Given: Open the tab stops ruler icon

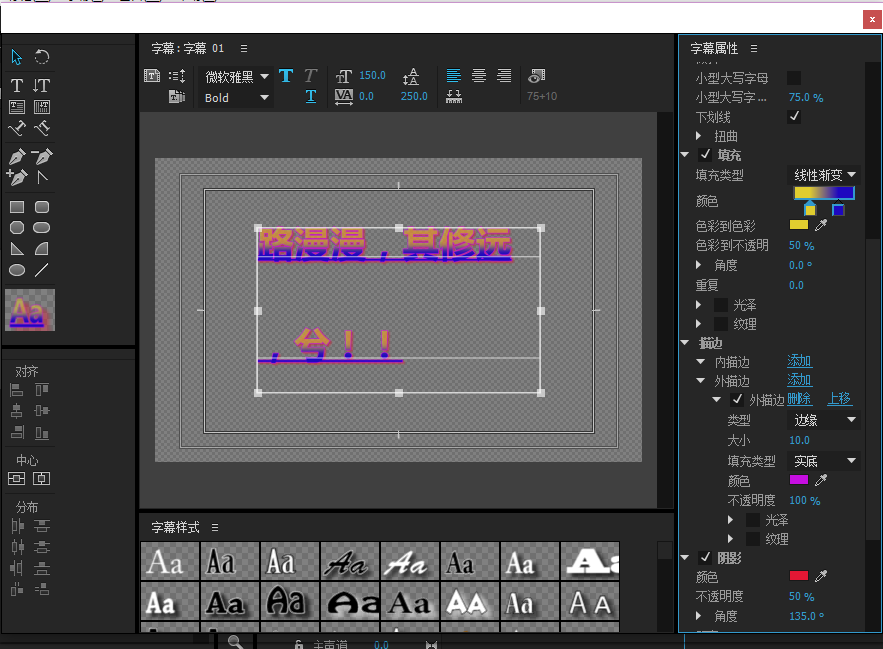Looking at the screenshot, I should [453, 96].
